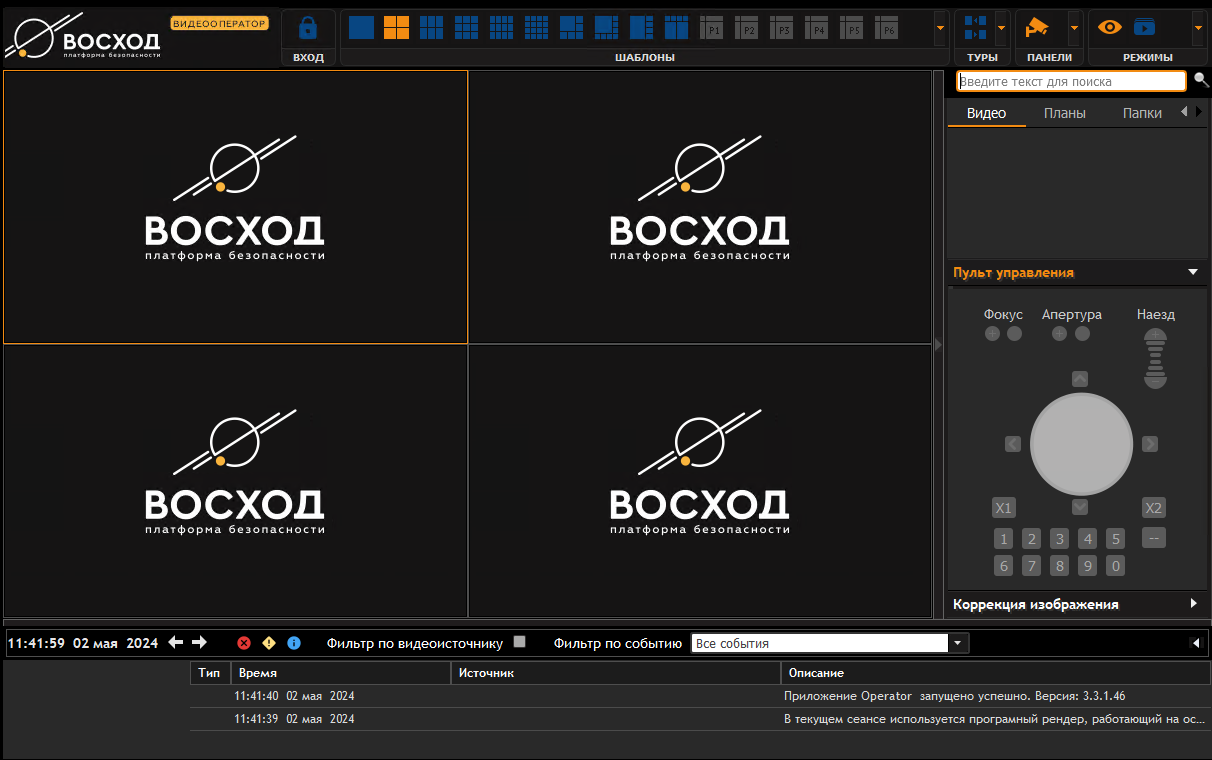Image resolution: width=1212 pixels, height=760 pixels.
Task: Click the lock icon above ВХОД
Action: 308,28
